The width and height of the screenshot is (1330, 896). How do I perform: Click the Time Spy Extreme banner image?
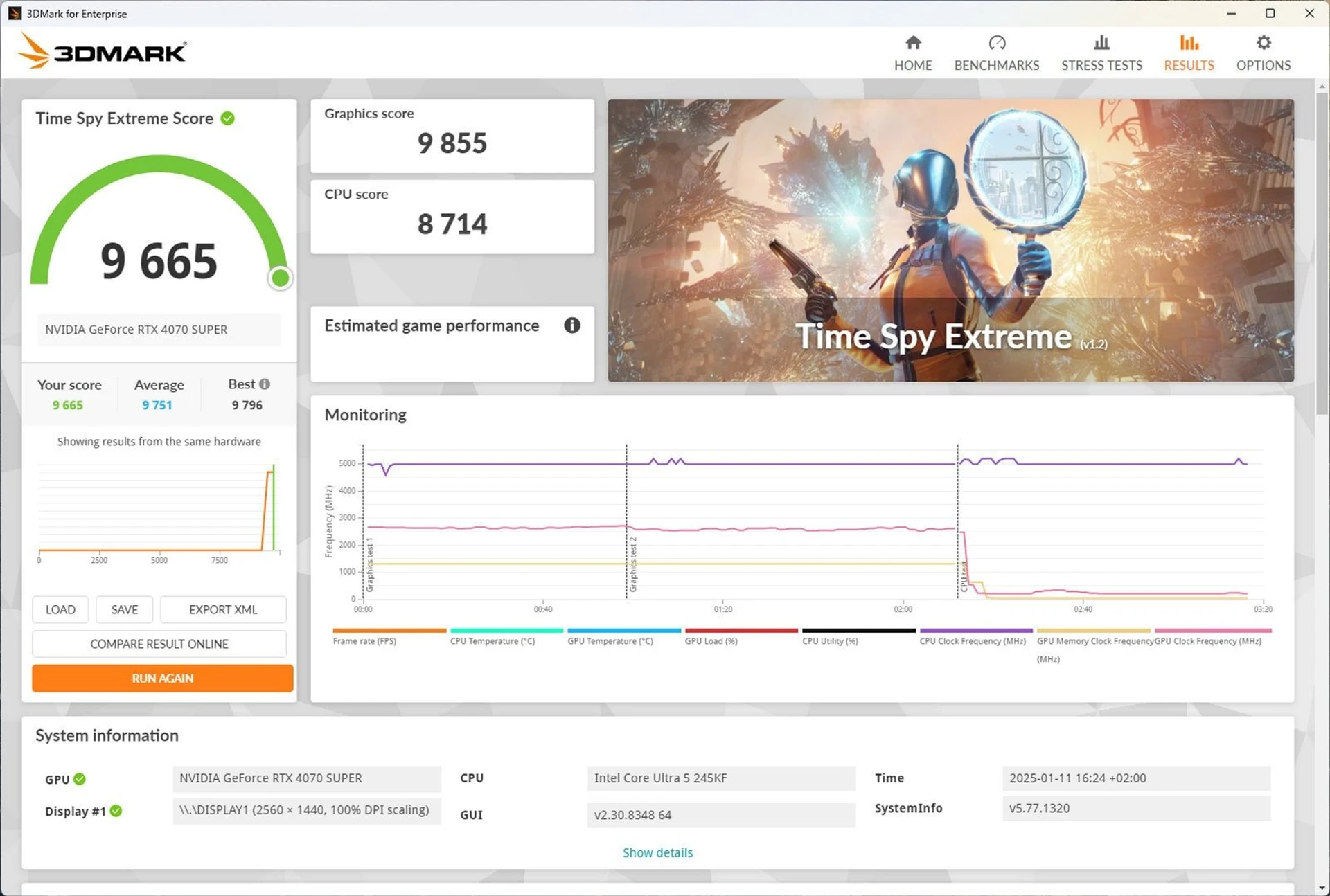click(x=950, y=240)
